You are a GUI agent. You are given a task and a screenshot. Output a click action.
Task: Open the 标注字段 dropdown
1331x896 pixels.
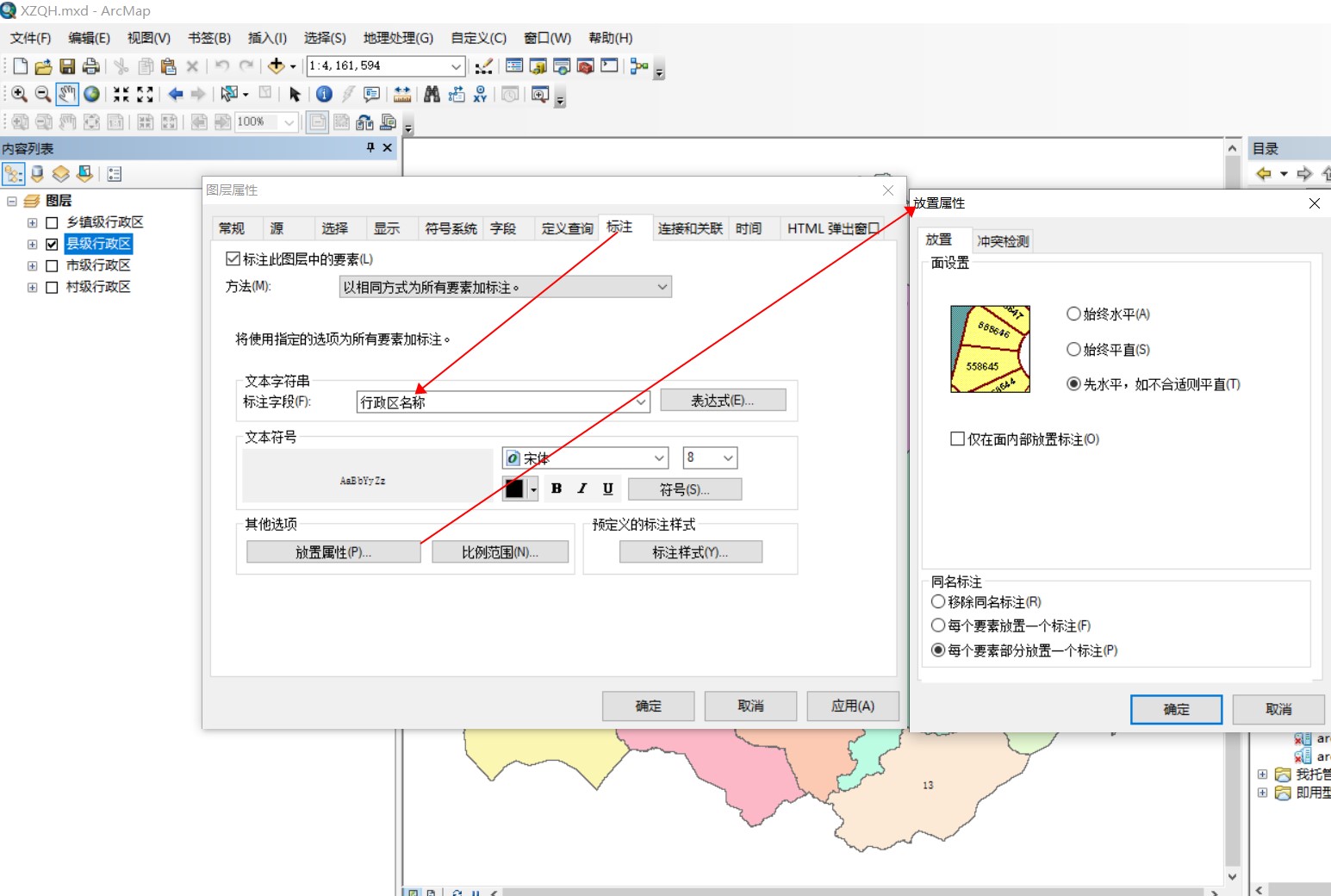640,401
